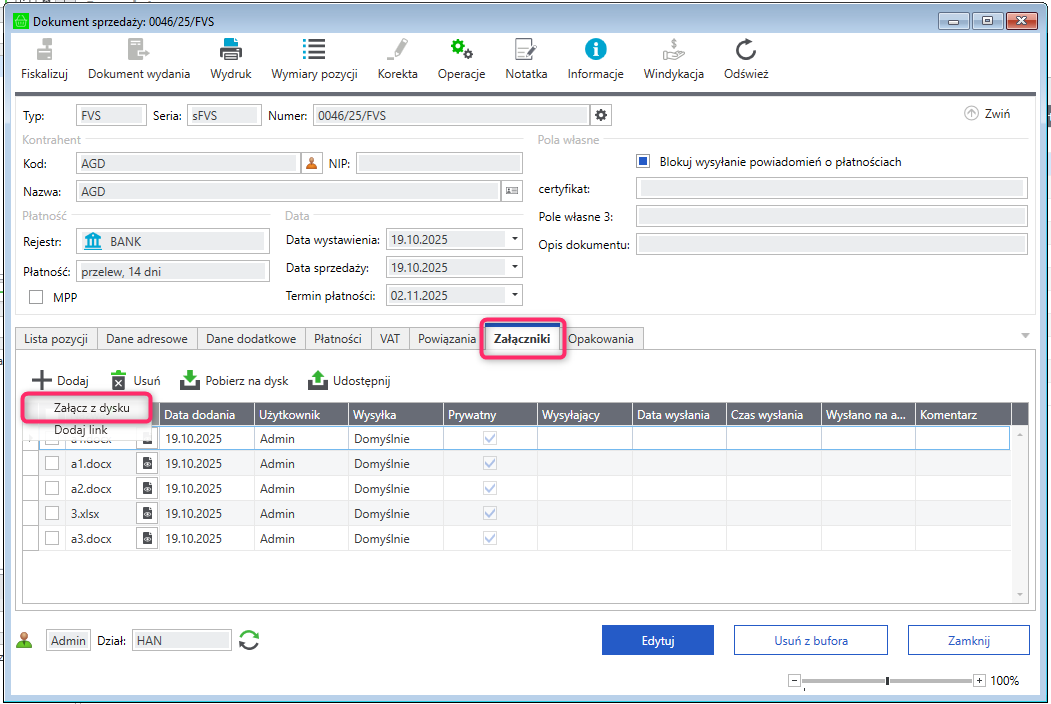Open the Termin płatności date dropdown

point(514,296)
